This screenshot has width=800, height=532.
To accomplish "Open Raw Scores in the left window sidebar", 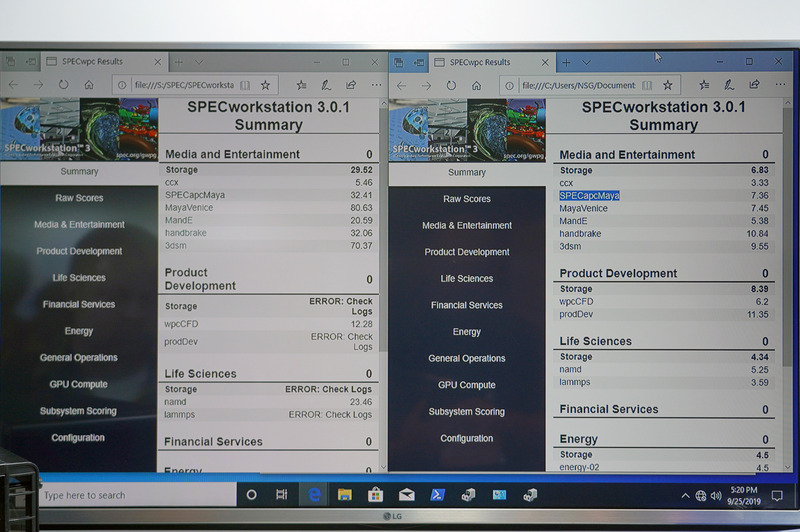I will (x=79, y=198).
